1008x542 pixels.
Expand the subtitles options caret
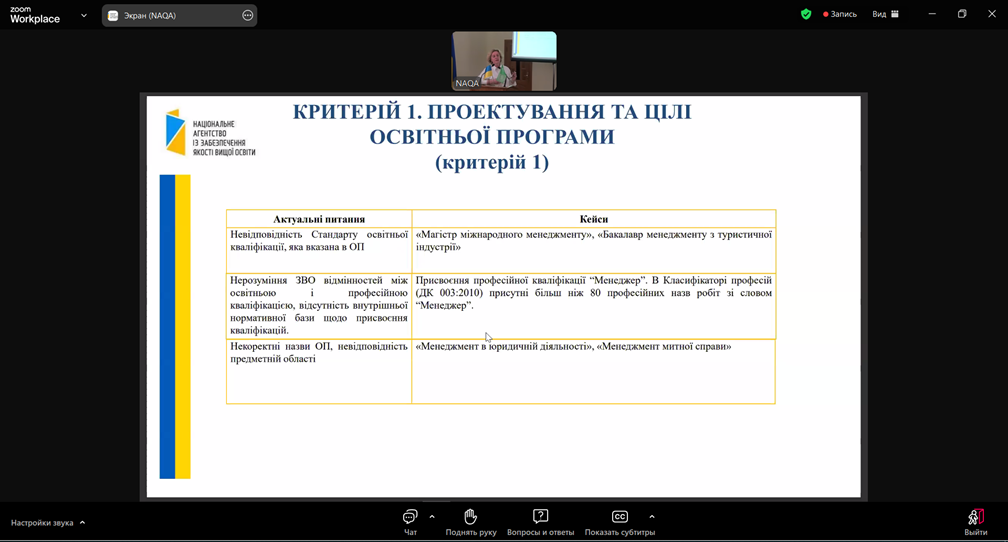coord(652,516)
